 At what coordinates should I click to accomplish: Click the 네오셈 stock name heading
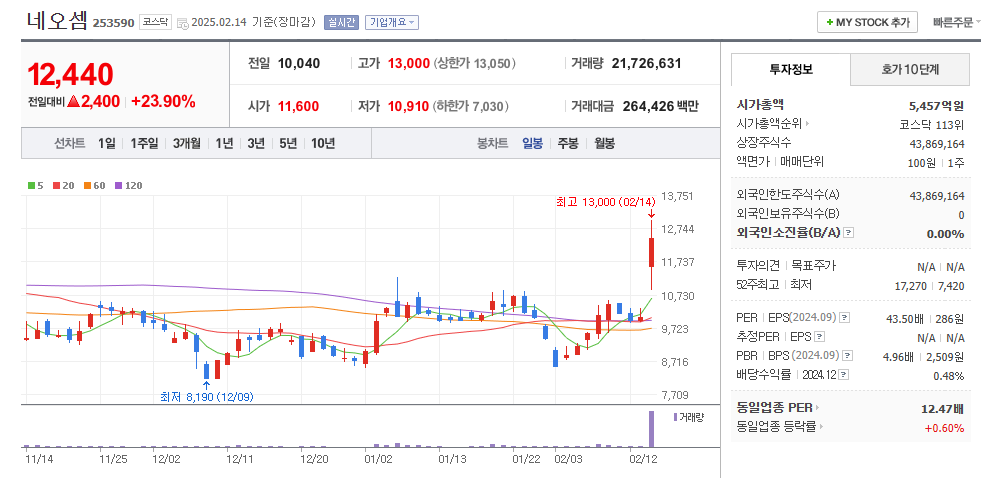[57, 21]
